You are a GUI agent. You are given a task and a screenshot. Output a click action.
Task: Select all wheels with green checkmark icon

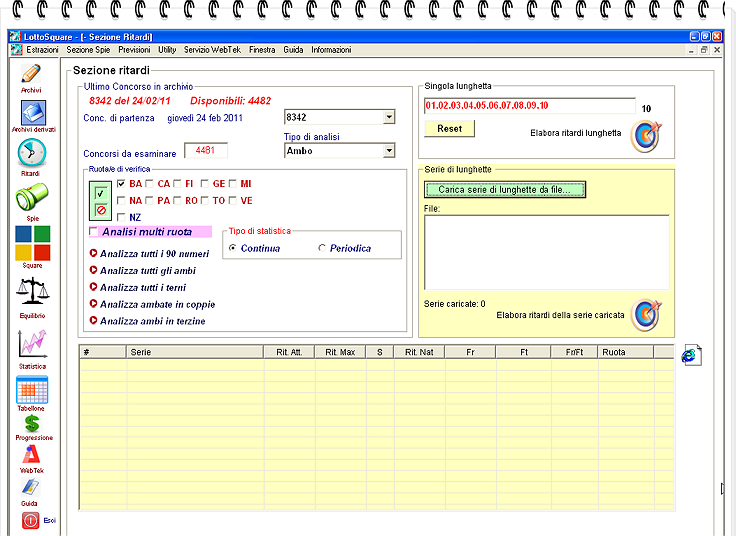coord(101,193)
